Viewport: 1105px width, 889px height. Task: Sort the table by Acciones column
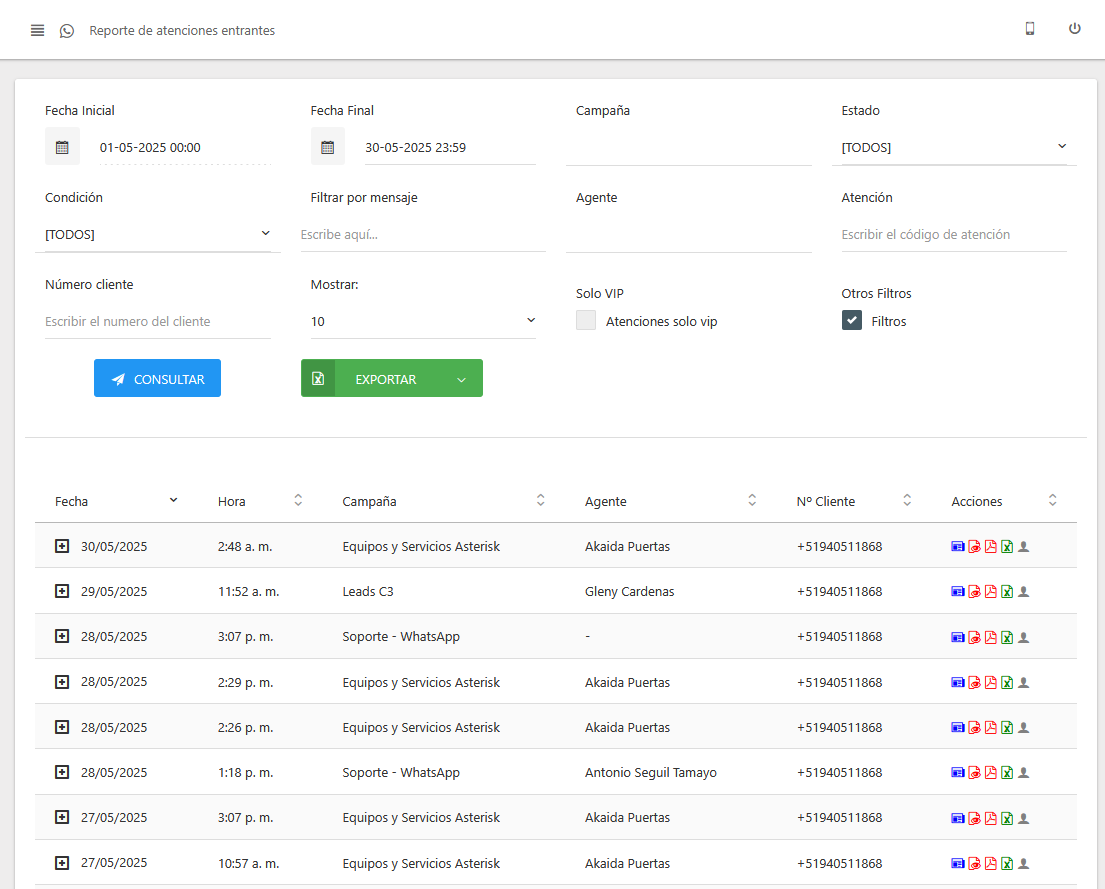1004,501
